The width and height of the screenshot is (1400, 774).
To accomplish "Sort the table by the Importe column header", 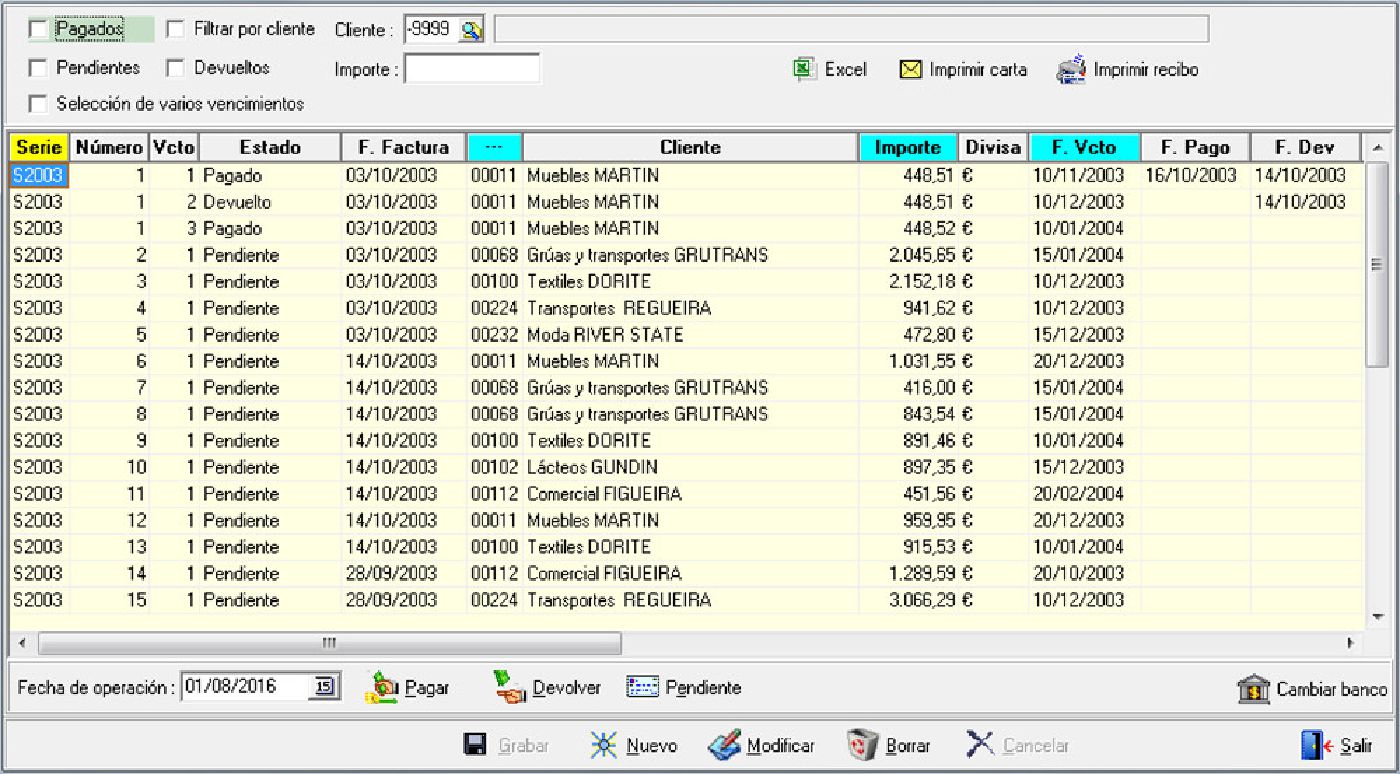I will point(907,148).
